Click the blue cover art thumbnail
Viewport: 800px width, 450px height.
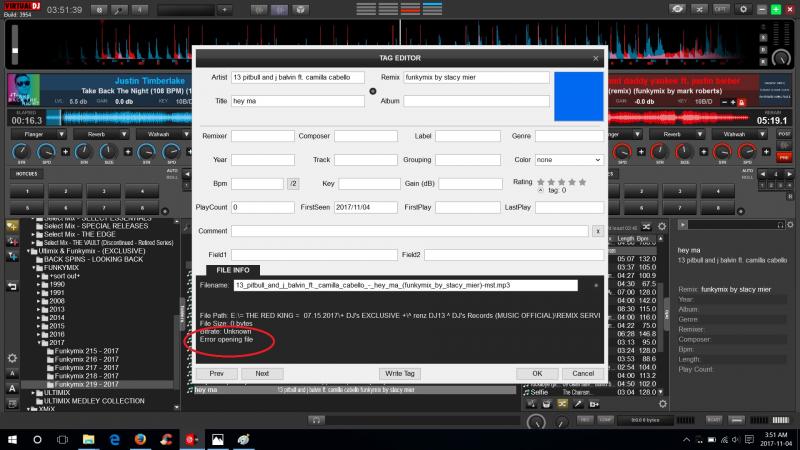coord(579,96)
